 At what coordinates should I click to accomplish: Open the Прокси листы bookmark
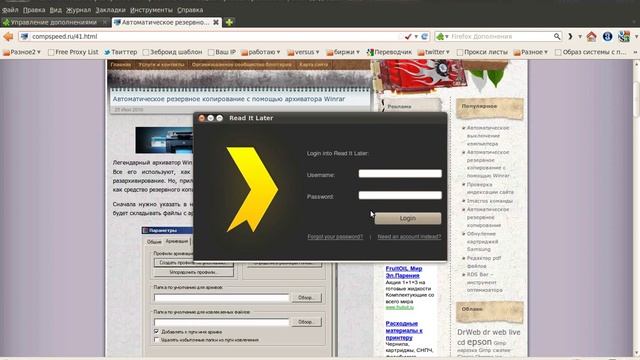click(482, 52)
